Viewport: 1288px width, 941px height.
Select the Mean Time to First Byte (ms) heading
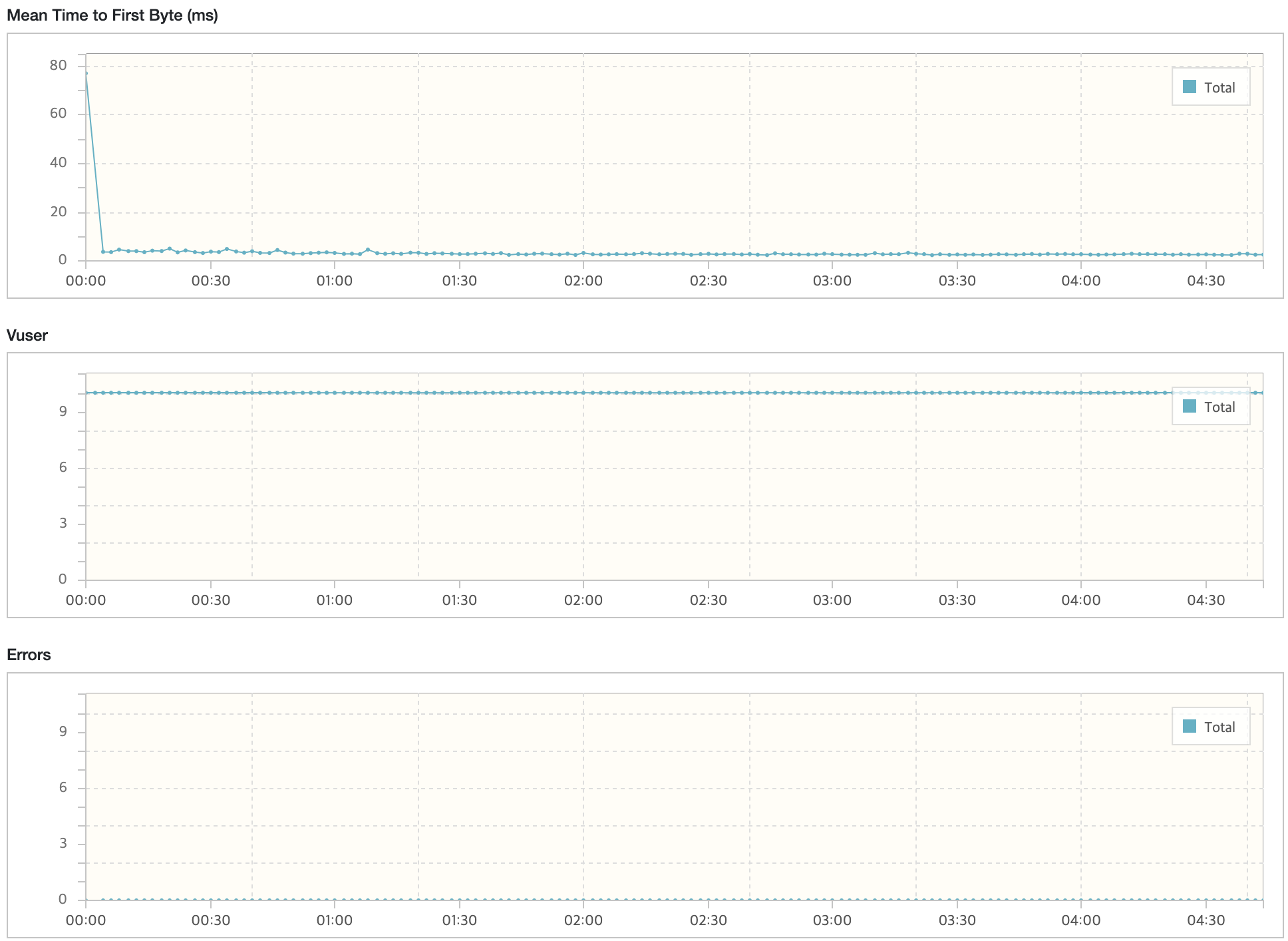[x=112, y=15]
